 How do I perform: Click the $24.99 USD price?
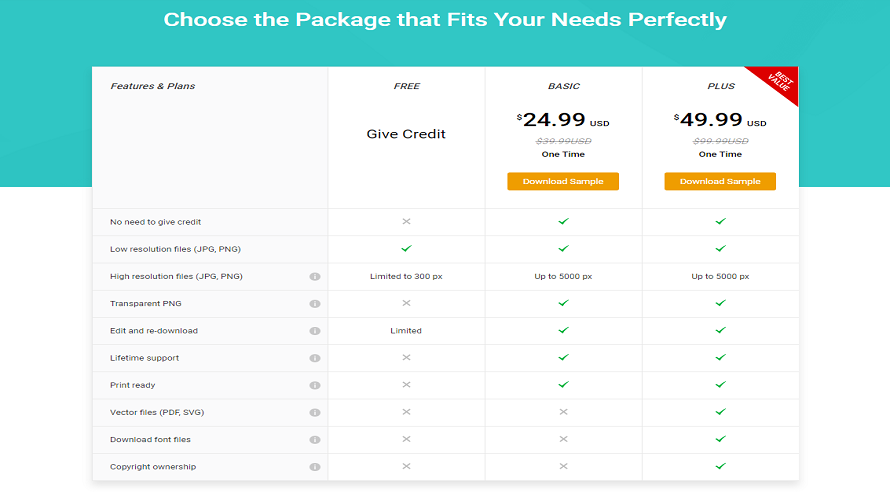pyautogui.click(x=562, y=121)
